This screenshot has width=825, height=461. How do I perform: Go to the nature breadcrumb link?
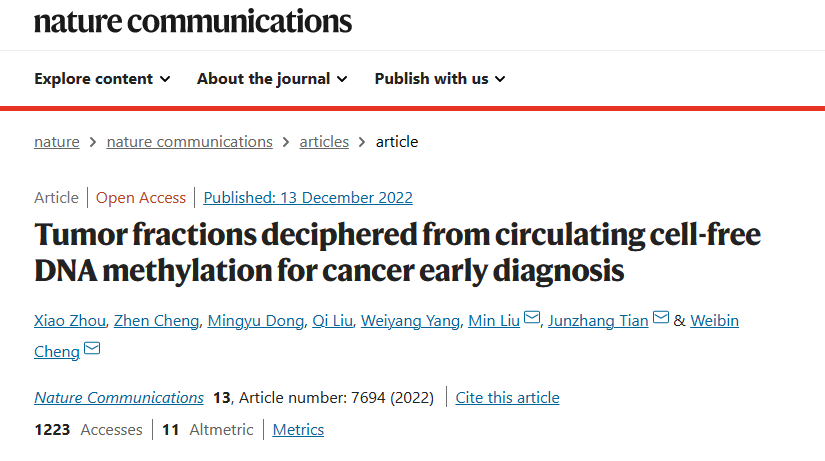(x=57, y=142)
